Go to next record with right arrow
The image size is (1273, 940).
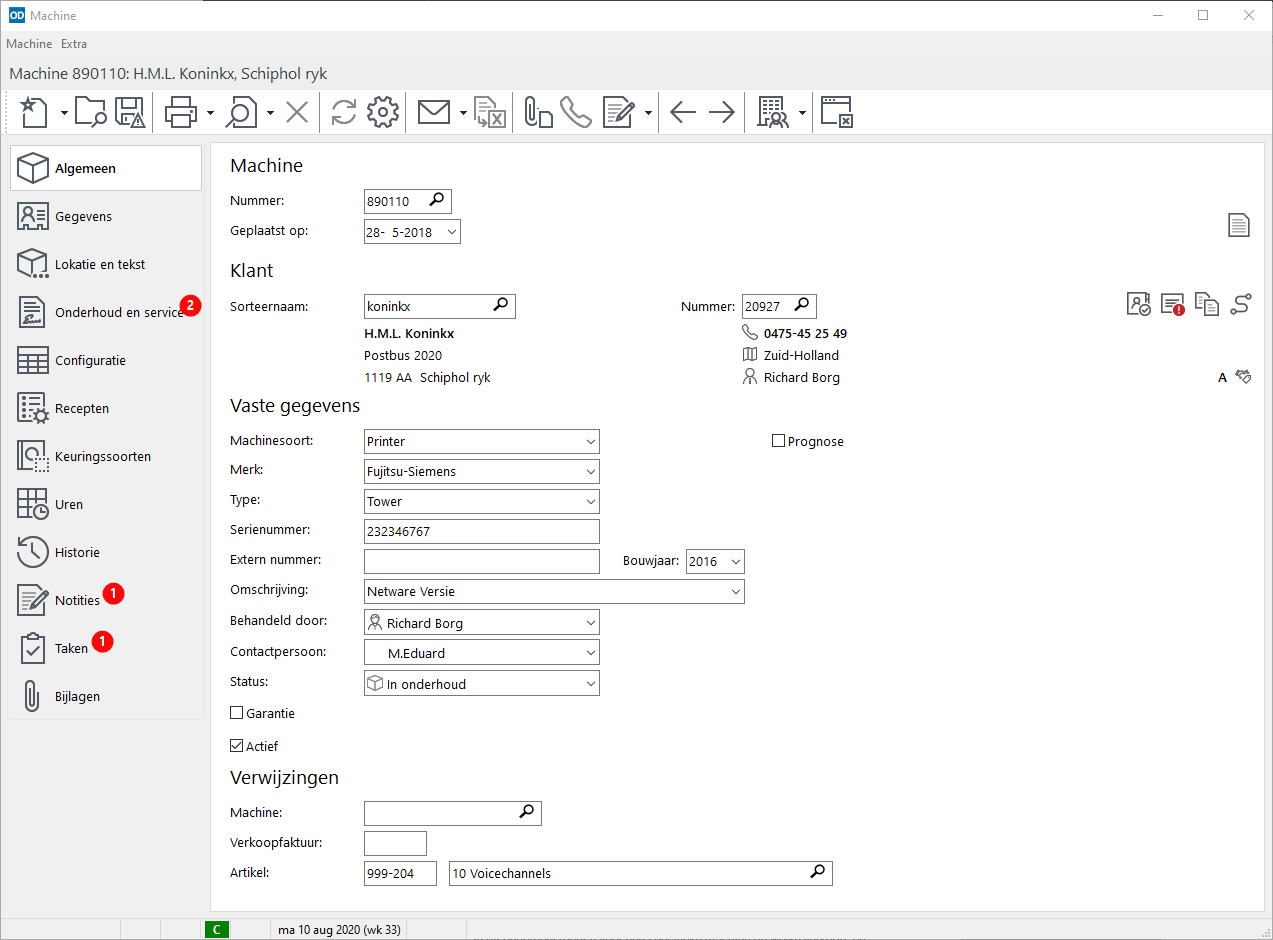tap(721, 112)
